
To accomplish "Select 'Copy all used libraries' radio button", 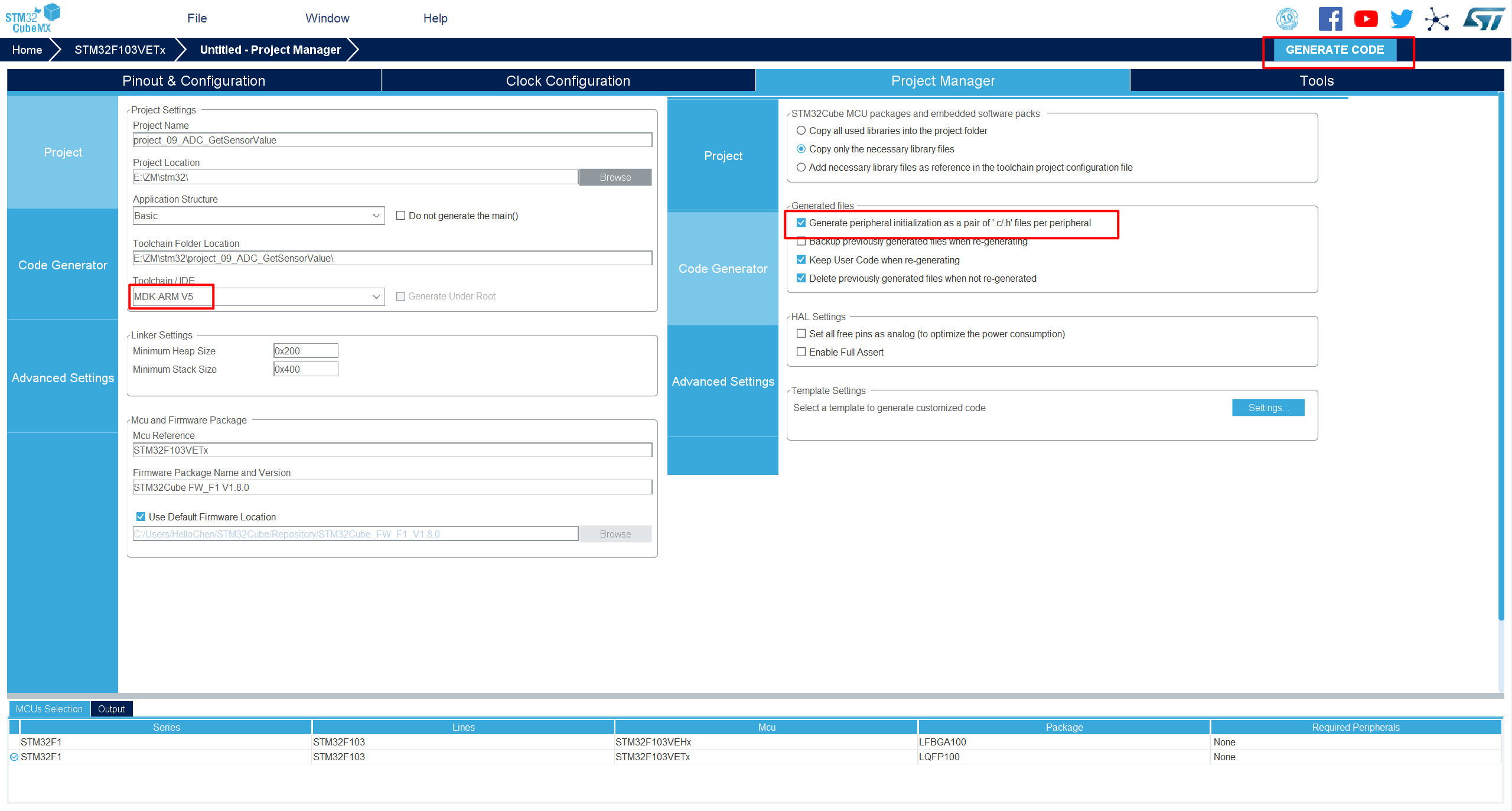I will coord(801,131).
